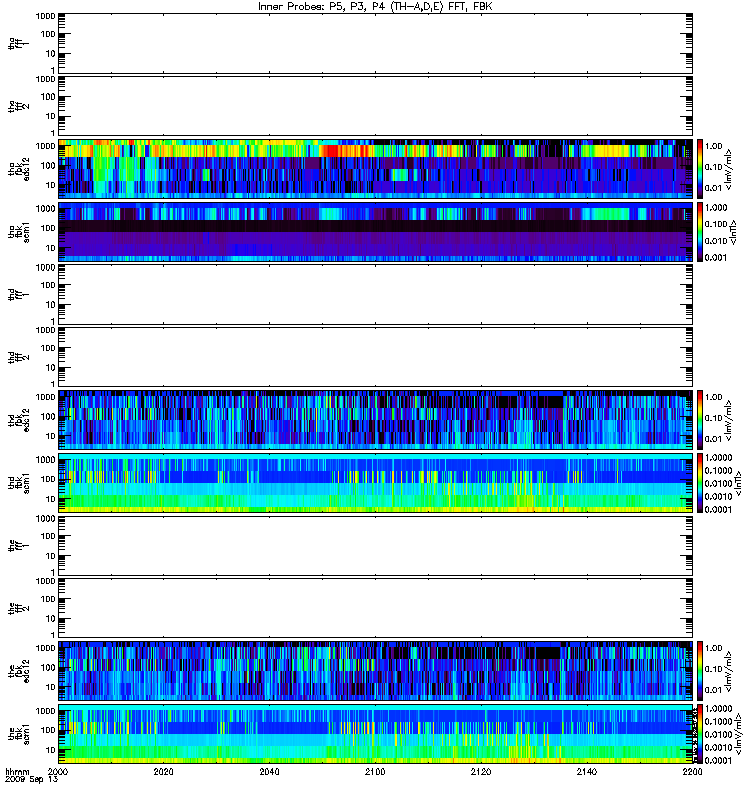Click the thd fbk scm1 spectrogram panel
The image size is (750, 800).
pos(375,483)
